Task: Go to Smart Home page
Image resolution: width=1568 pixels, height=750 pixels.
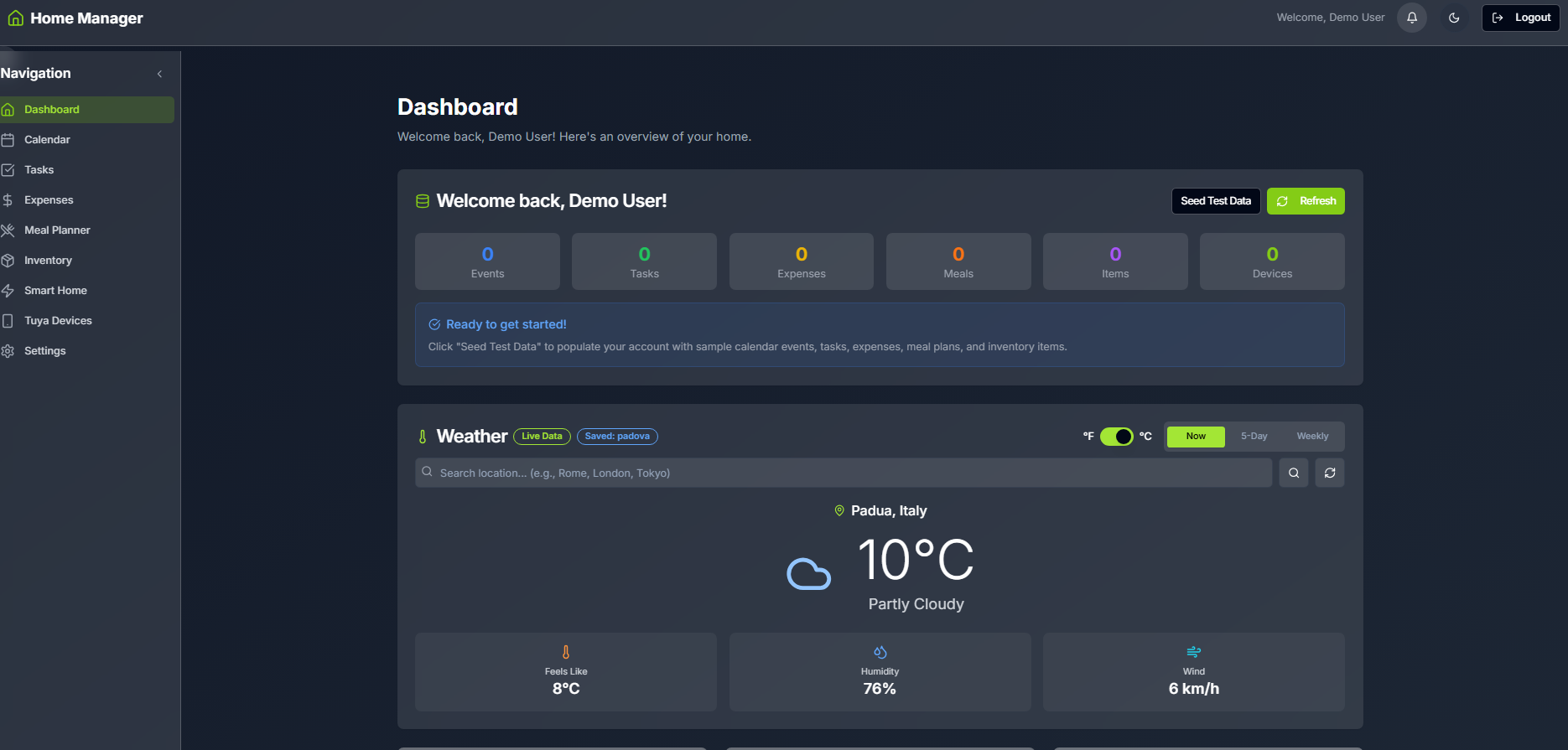Action: (x=55, y=291)
